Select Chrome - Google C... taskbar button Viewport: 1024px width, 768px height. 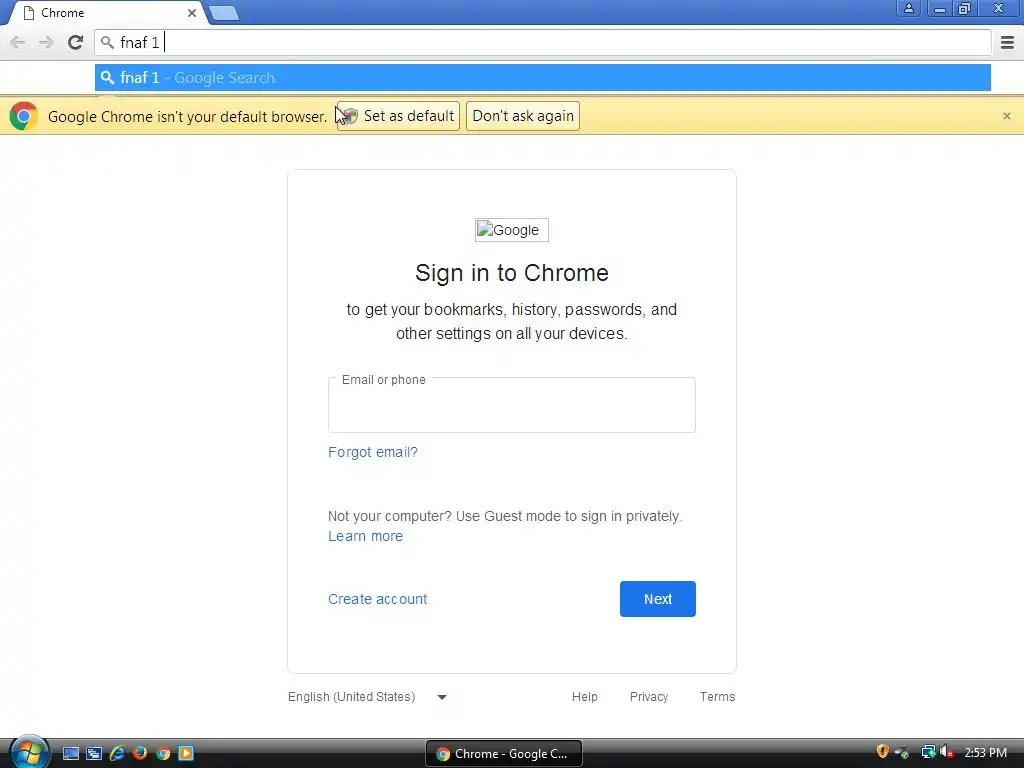tap(504, 754)
